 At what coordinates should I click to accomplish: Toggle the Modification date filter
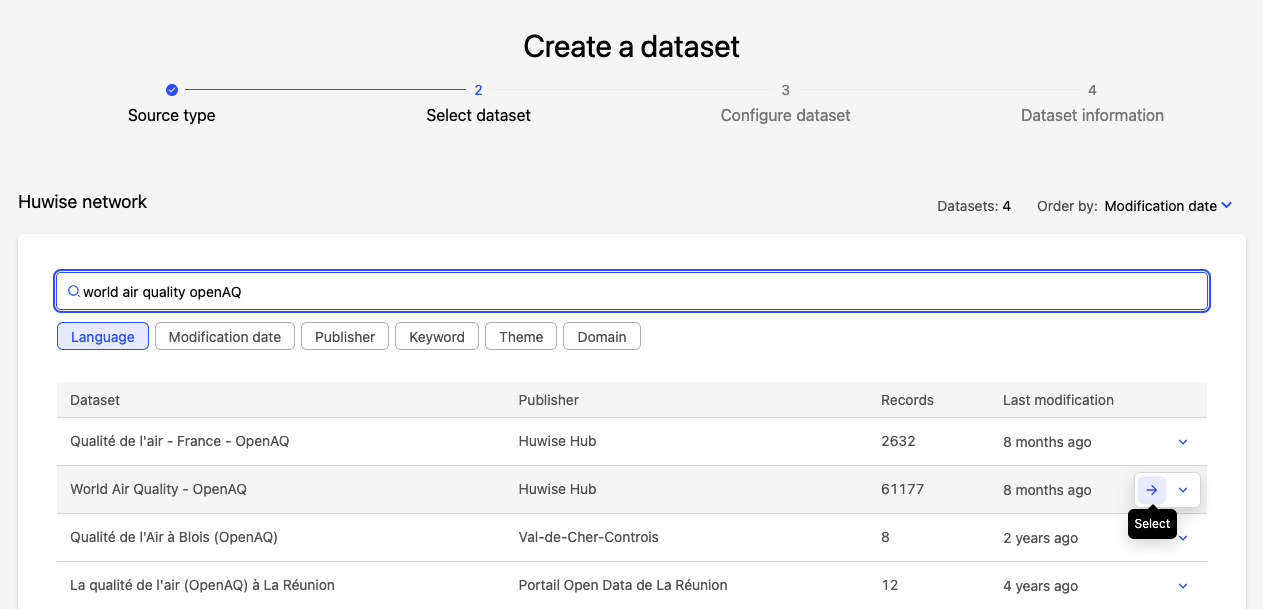tap(224, 337)
